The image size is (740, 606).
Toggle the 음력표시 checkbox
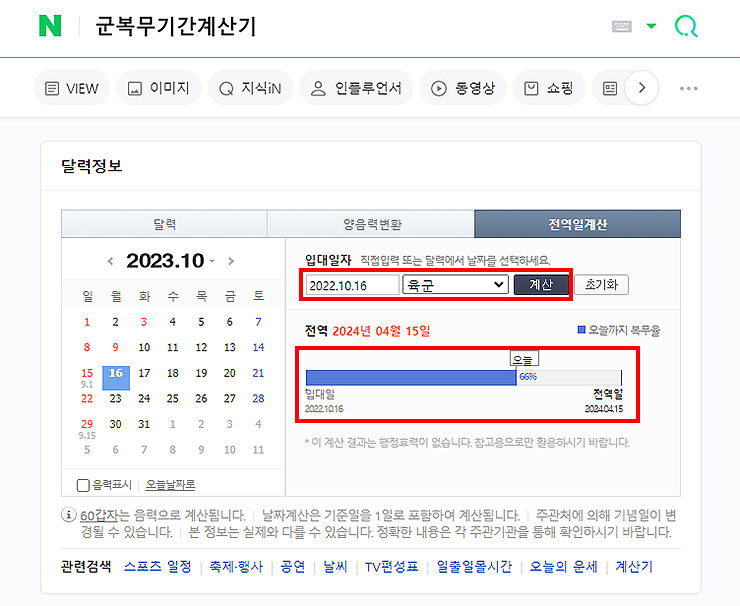click(83, 485)
